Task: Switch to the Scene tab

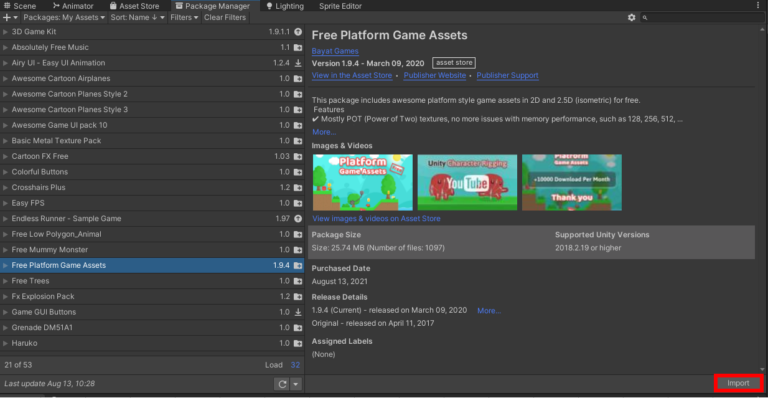Action: 20,6
